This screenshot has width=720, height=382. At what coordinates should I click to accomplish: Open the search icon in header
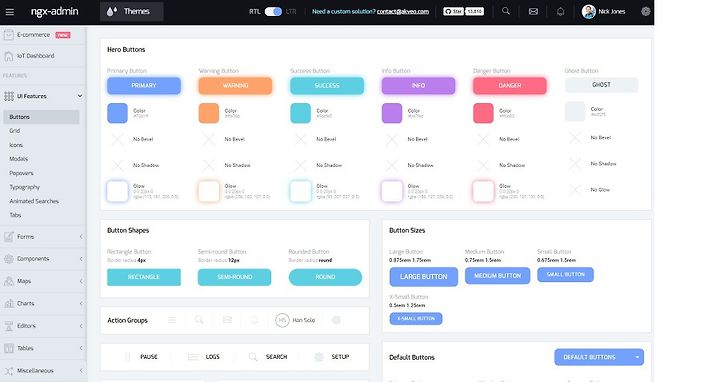click(506, 11)
